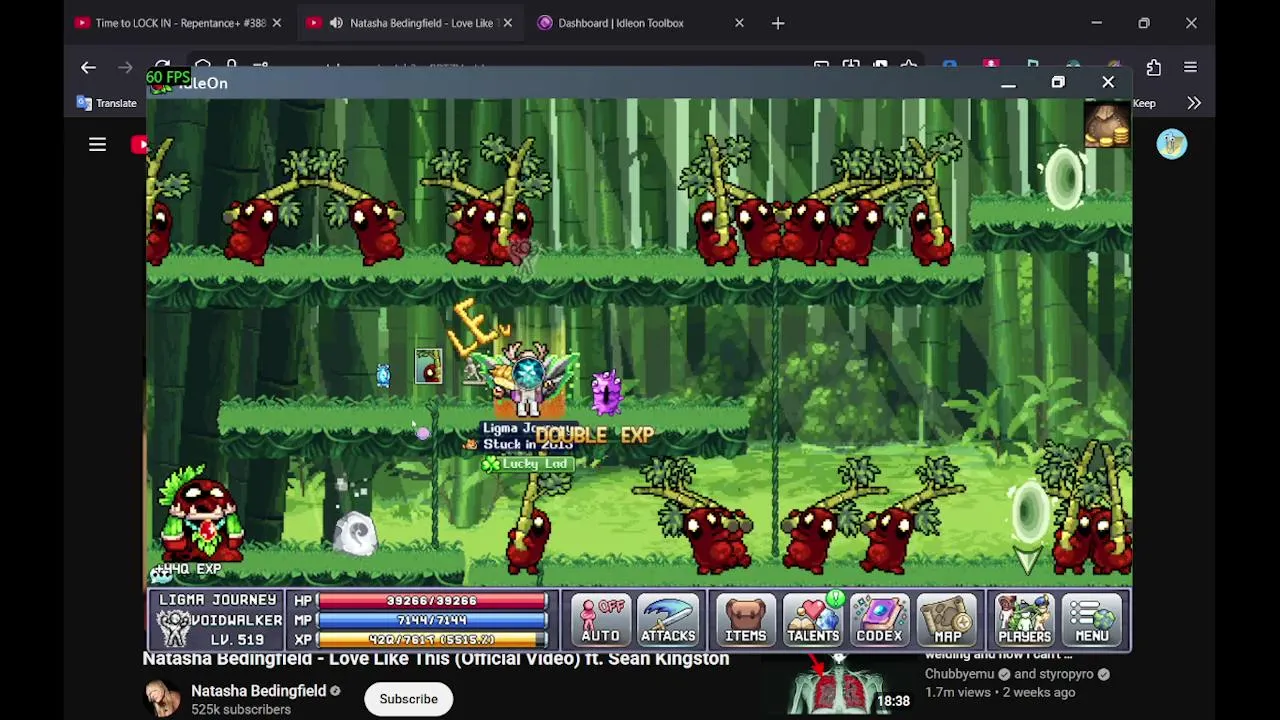Open a new browser tab
This screenshot has height=720, width=1280.
pyautogui.click(x=778, y=23)
